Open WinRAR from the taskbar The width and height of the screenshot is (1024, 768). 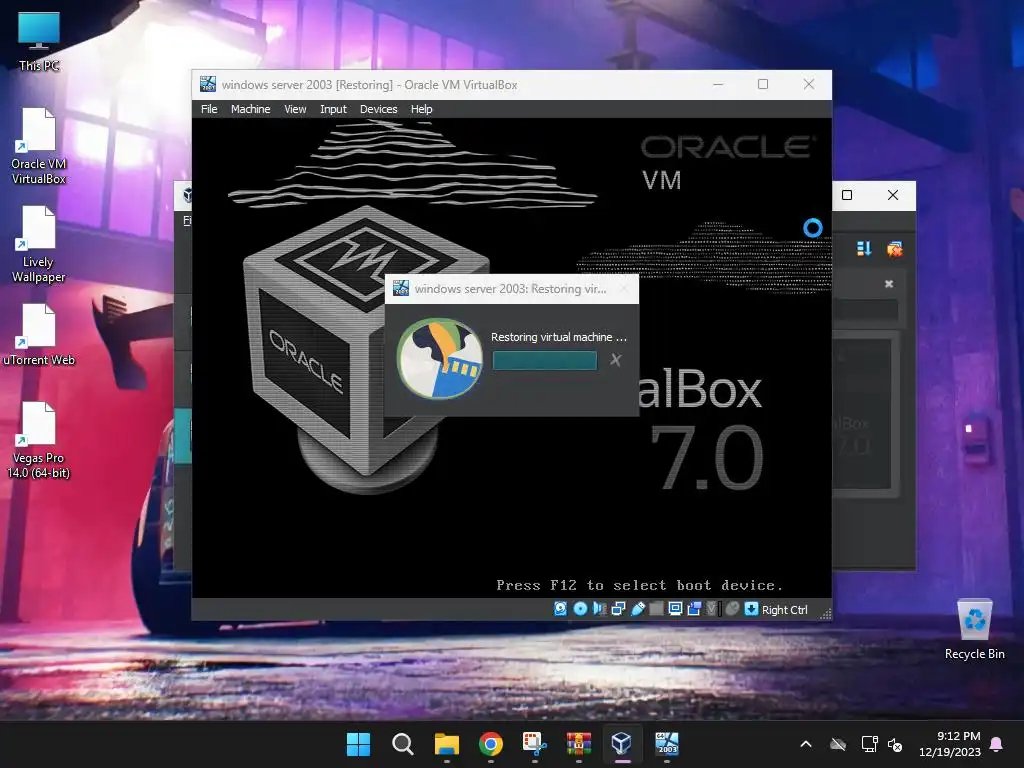click(579, 744)
